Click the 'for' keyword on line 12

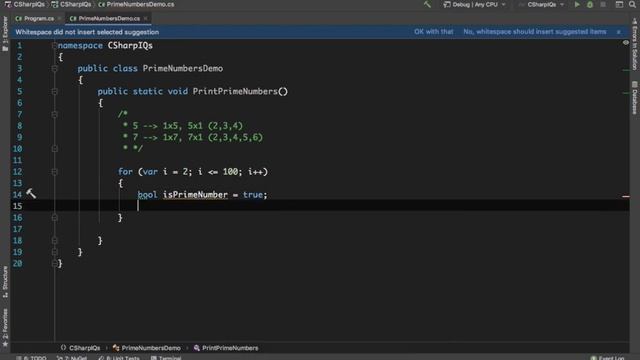[x=125, y=172]
